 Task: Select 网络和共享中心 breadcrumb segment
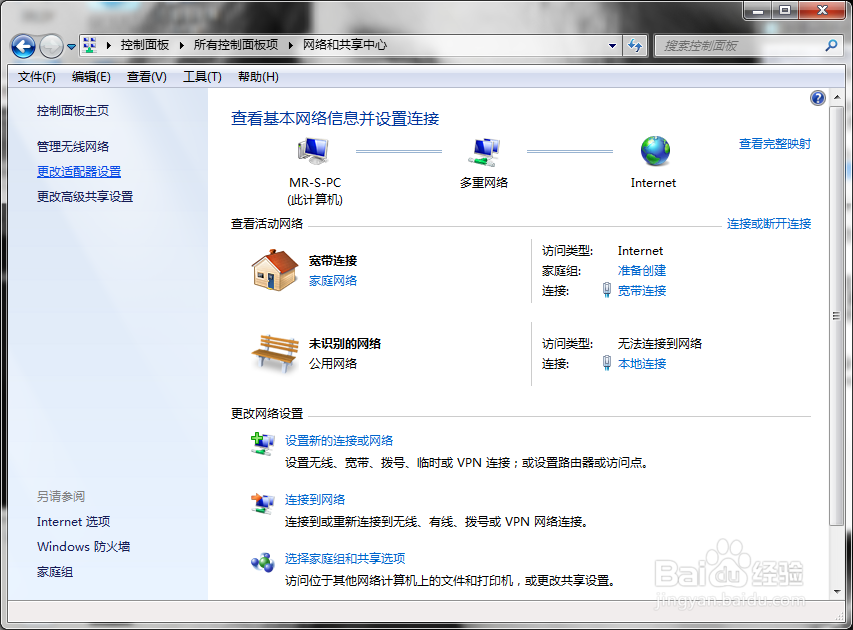pos(345,45)
